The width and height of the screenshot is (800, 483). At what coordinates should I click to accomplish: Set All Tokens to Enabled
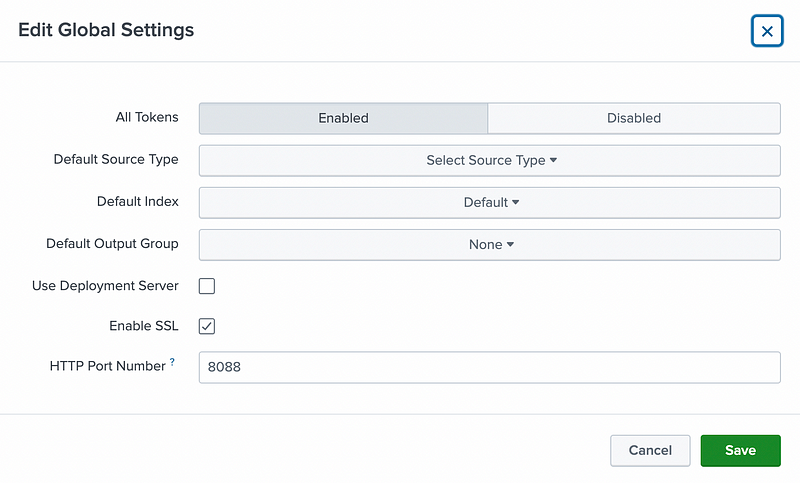point(343,118)
